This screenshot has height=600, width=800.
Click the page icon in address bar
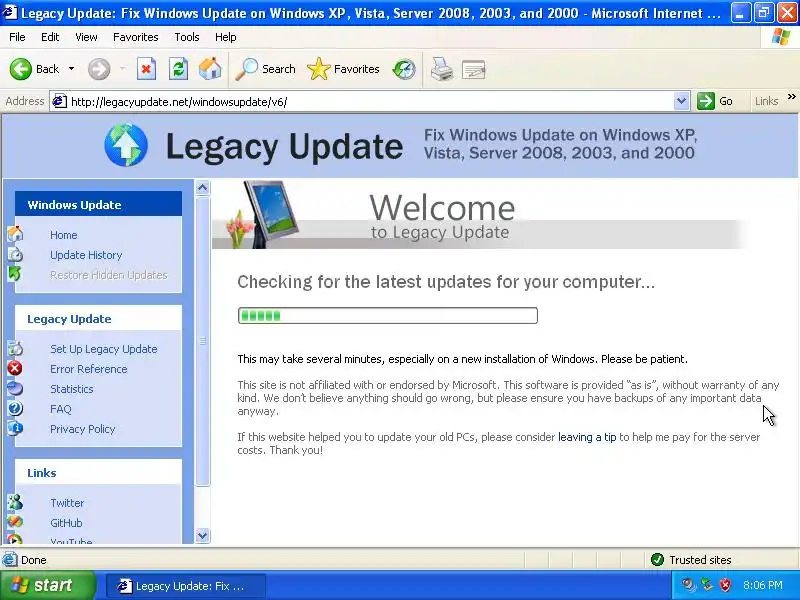tap(60, 102)
